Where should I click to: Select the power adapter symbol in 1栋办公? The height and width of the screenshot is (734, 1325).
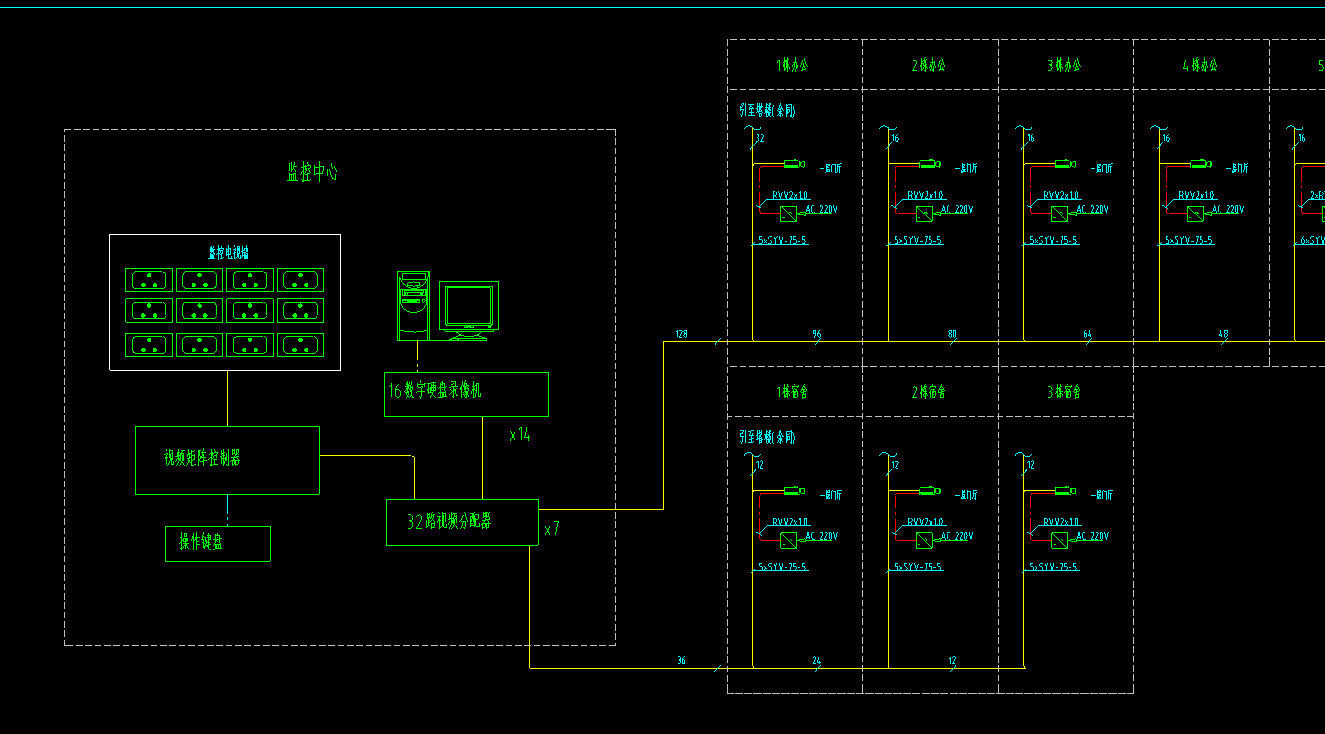click(789, 214)
